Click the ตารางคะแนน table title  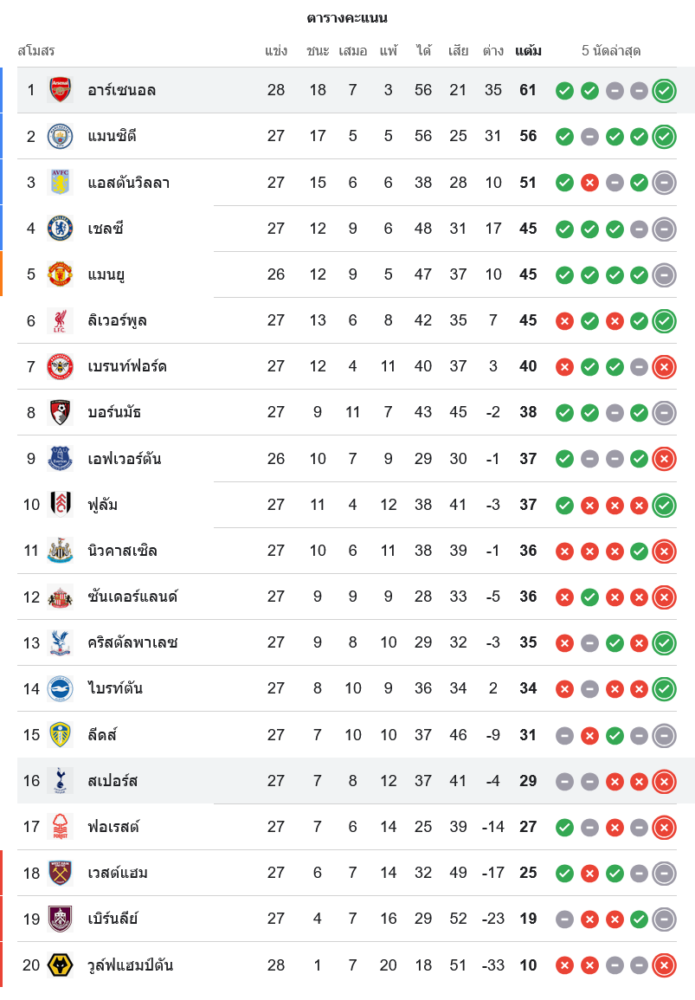click(347, 18)
